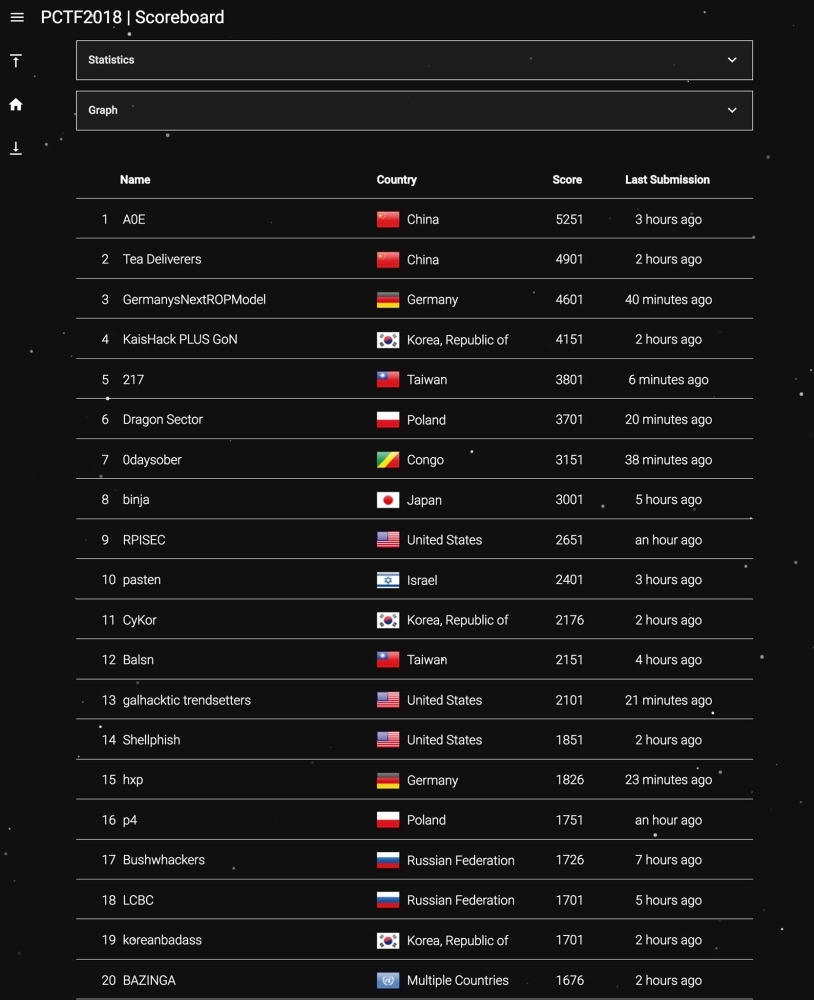Expand the Statistics panel chevron
This screenshot has height=1000, width=814.
coord(732,60)
